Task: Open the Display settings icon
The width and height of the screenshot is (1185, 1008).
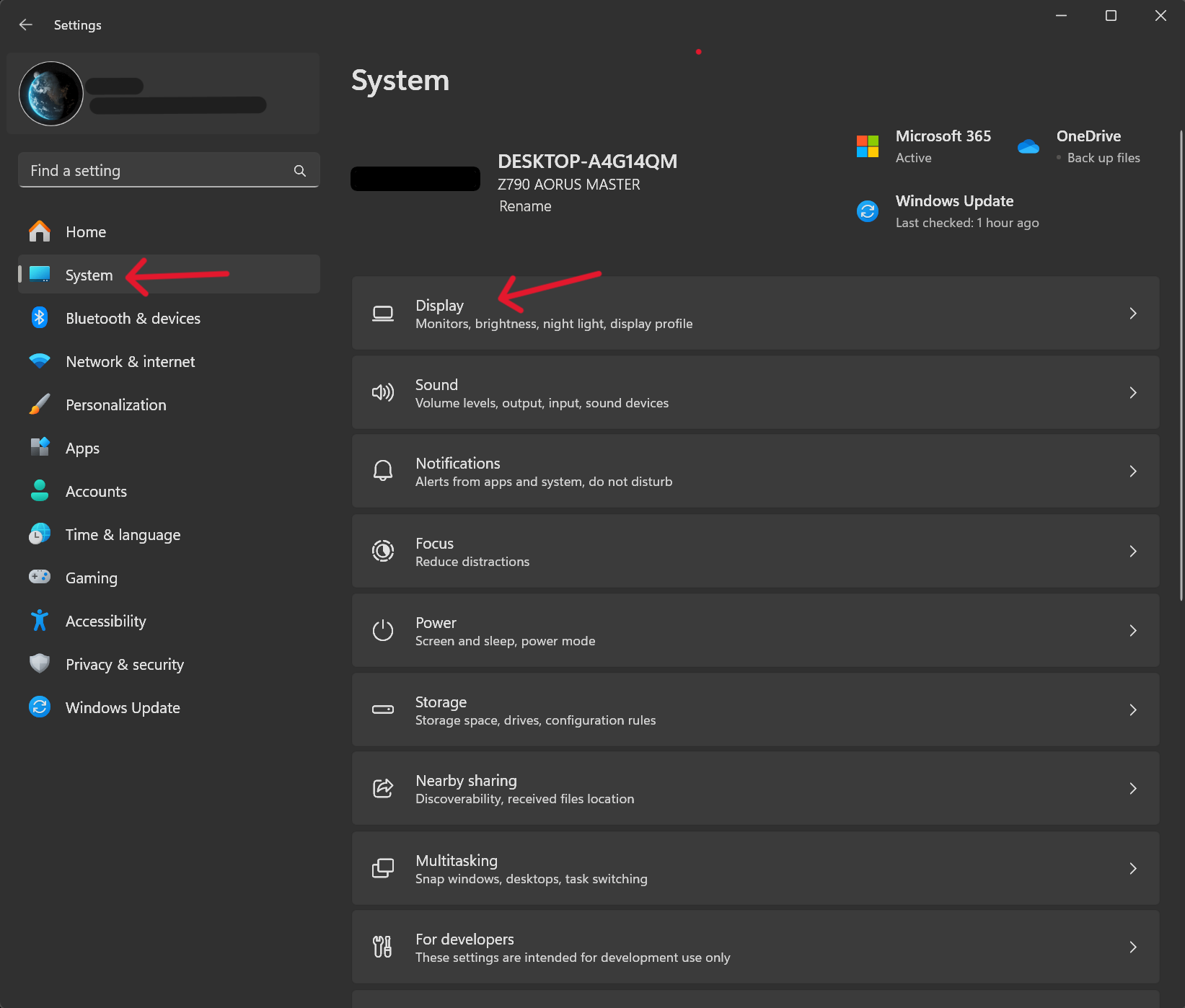Action: [x=383, y=313]
